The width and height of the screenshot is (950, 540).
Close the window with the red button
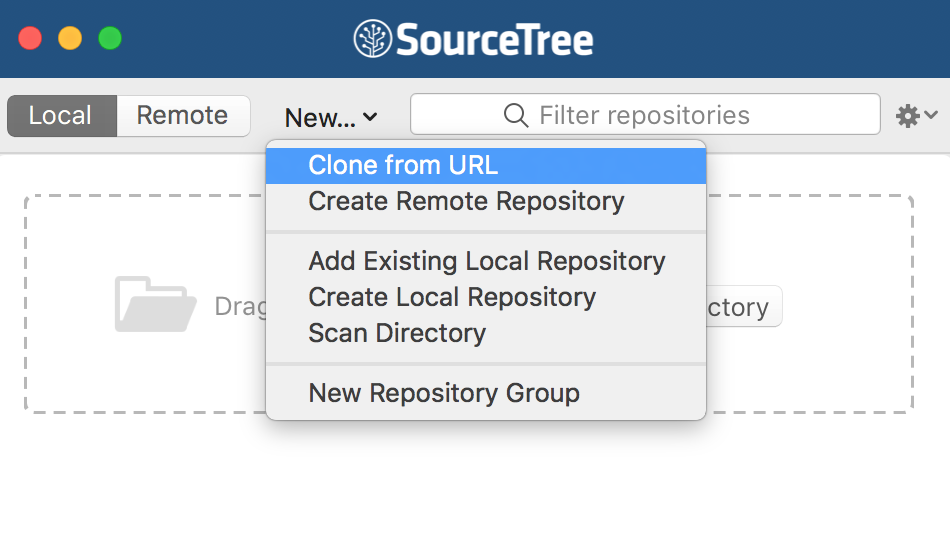coord(31,39)
